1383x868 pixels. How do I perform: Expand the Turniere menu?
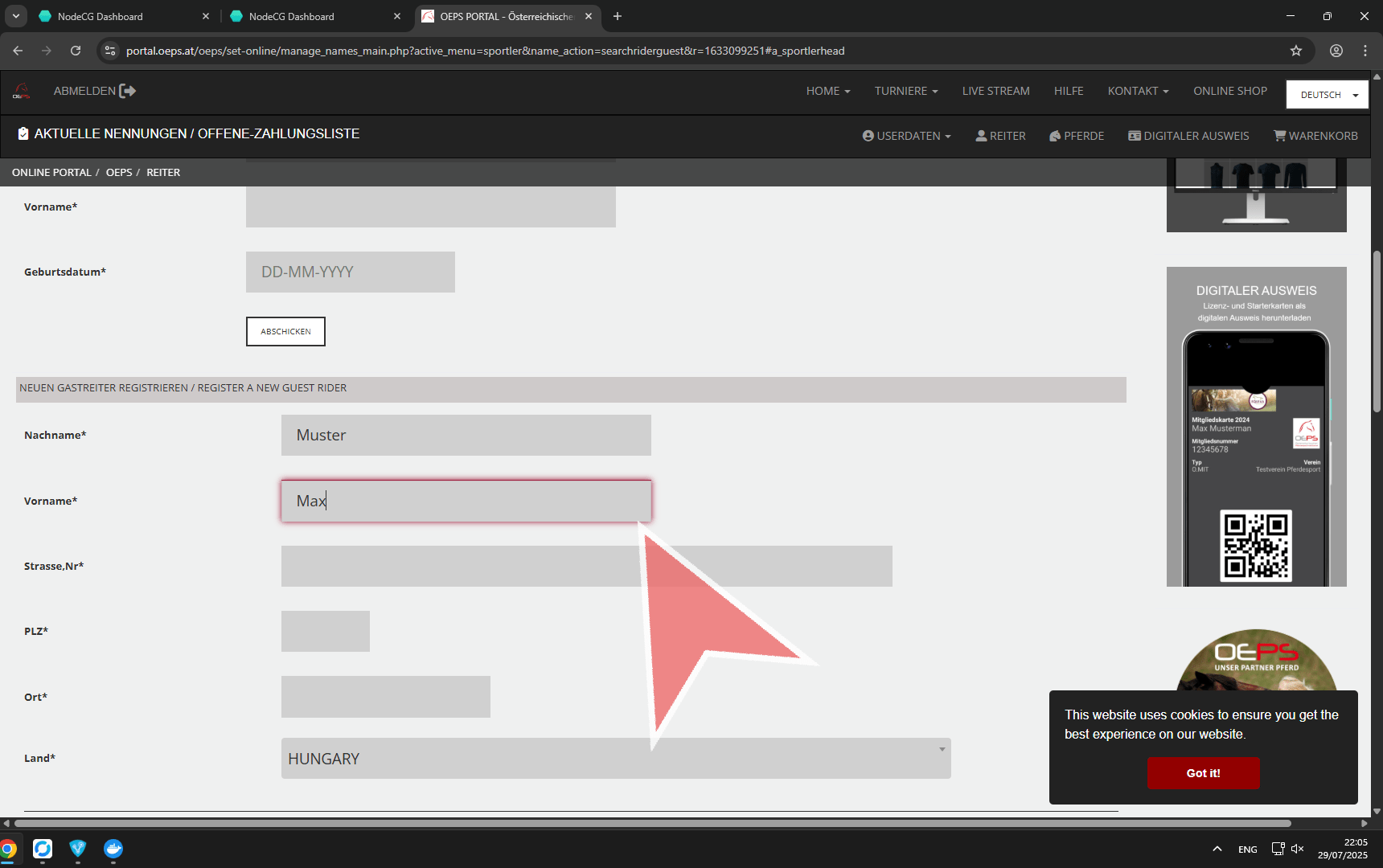point(906,92)
